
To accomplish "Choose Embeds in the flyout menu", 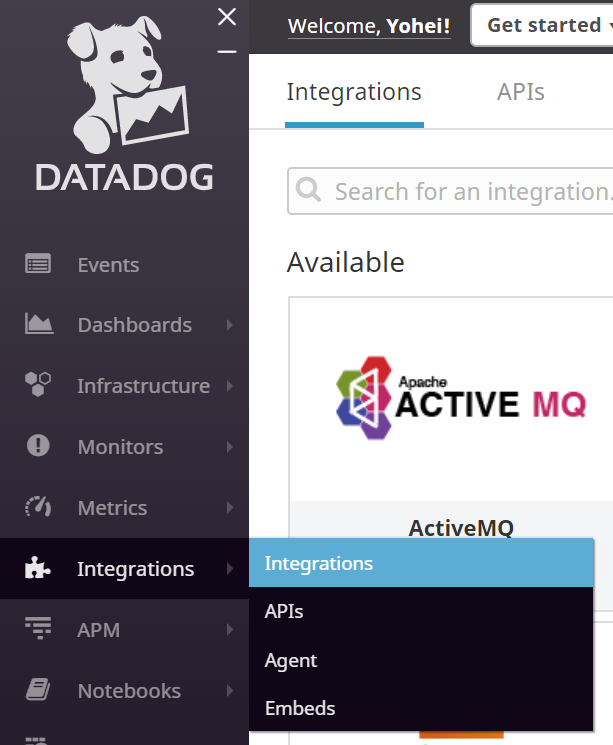I will point(300,708).
